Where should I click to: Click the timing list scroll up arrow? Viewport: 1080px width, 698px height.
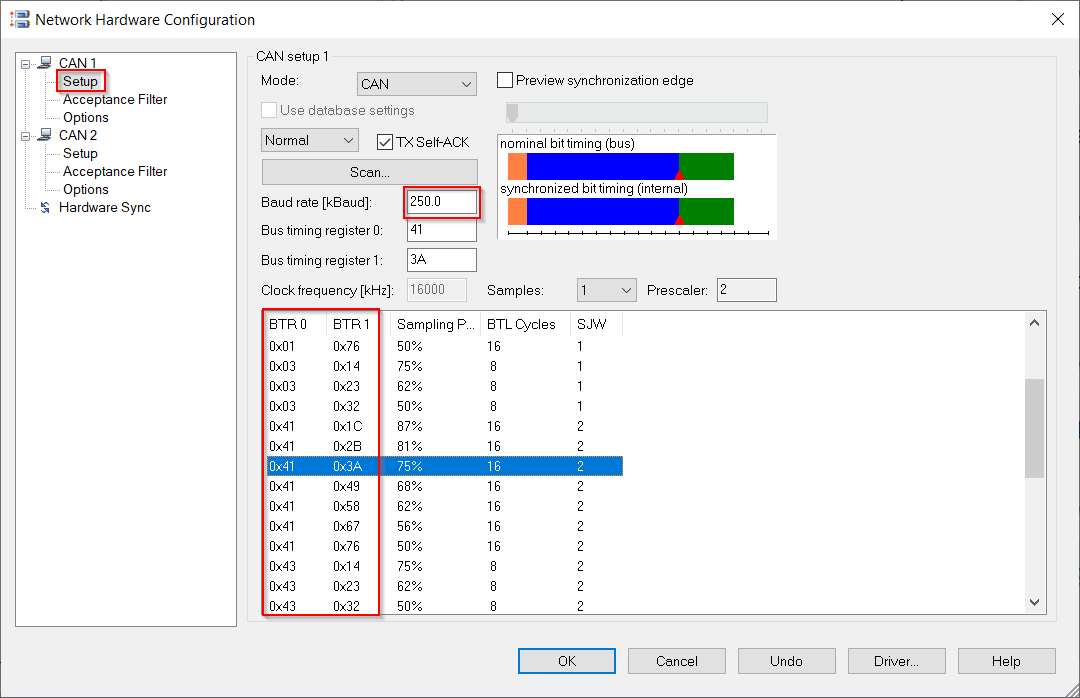[x=1034, y=322]
